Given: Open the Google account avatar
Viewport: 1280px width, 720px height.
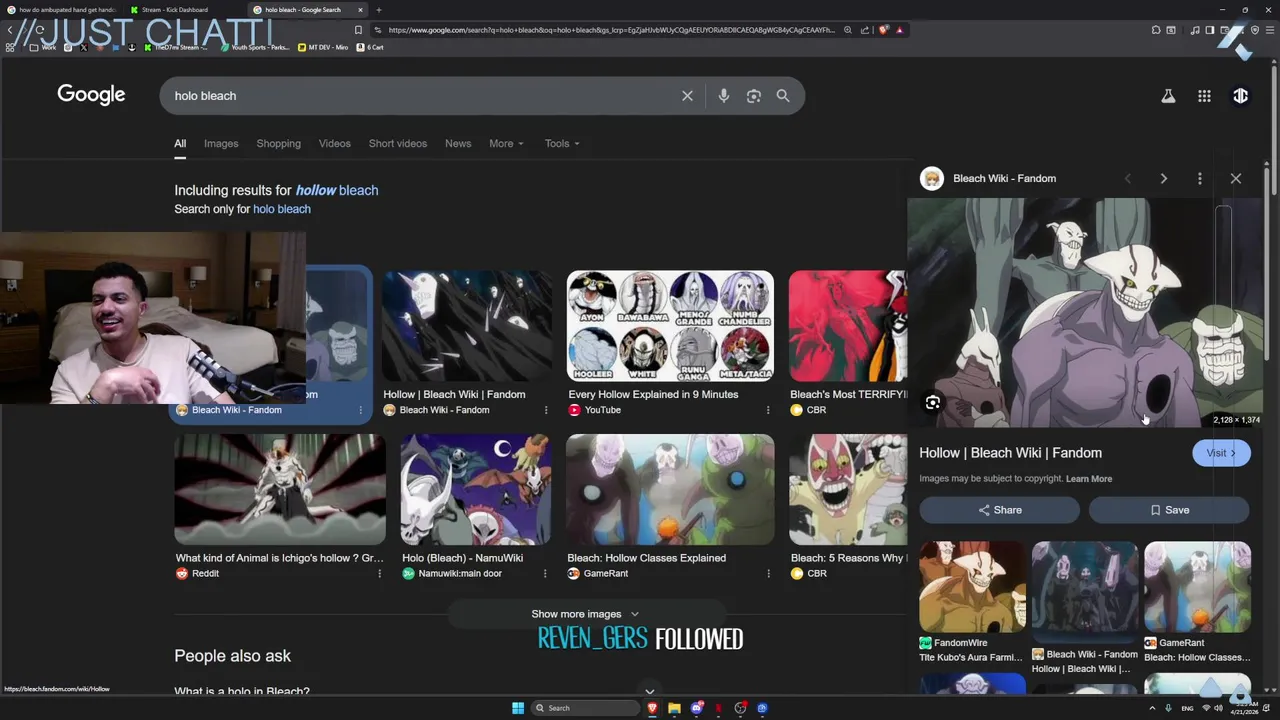Looking at the screenshot, I should pos(1240,96).
